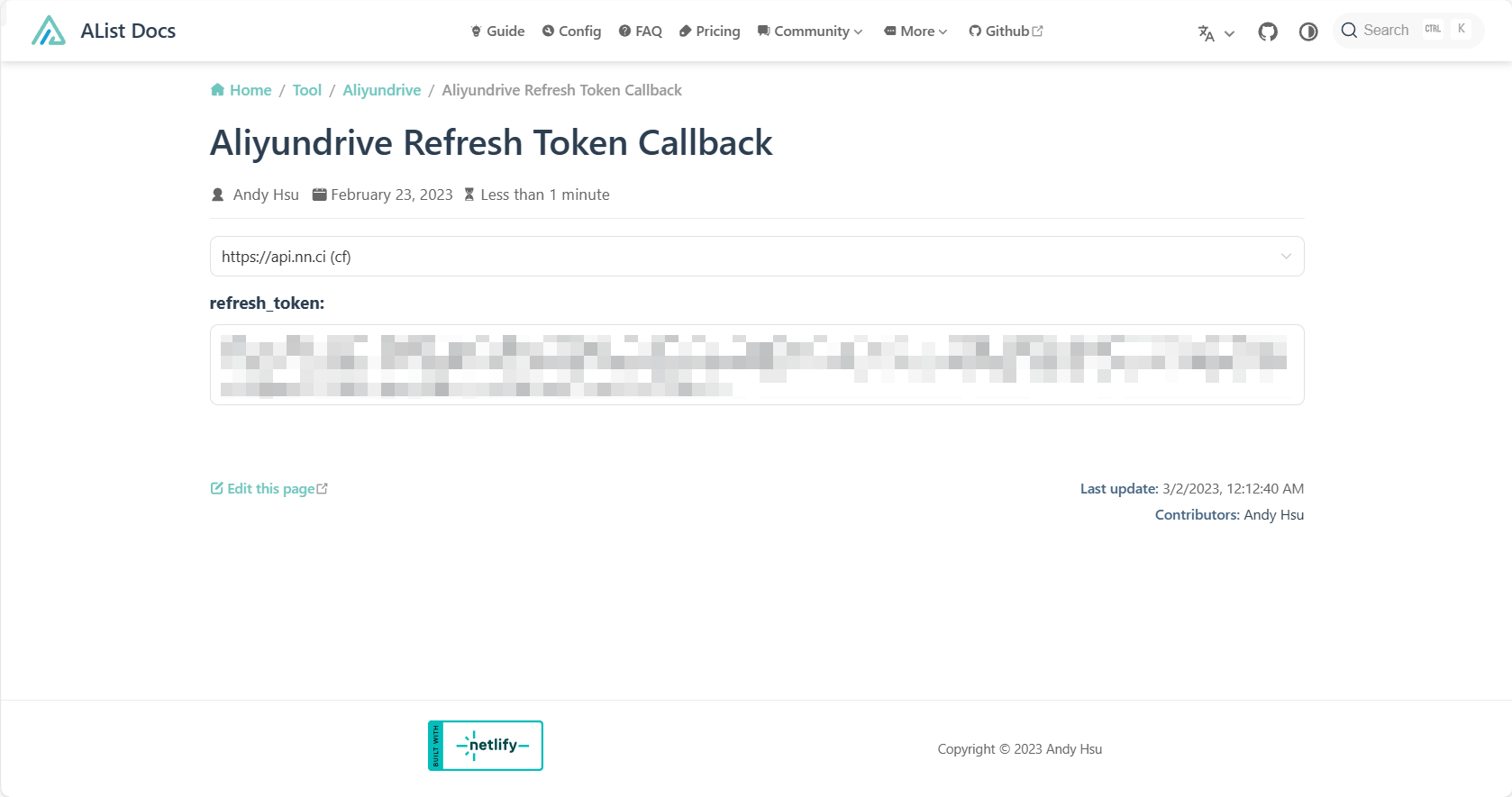Click the Search magnifier icon

[1349, 31]
